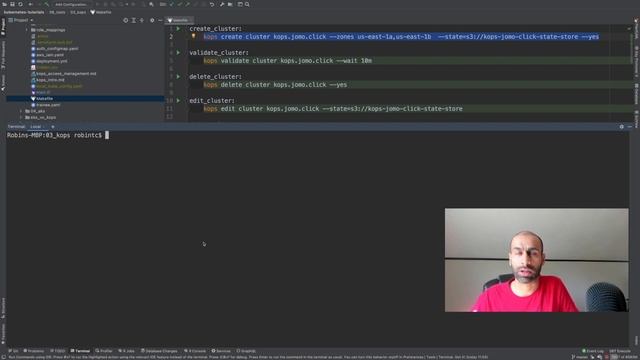The width and height of the screenshot is (640, 360).
Task: Hide the terminal panel
Action: pos(630,127)
